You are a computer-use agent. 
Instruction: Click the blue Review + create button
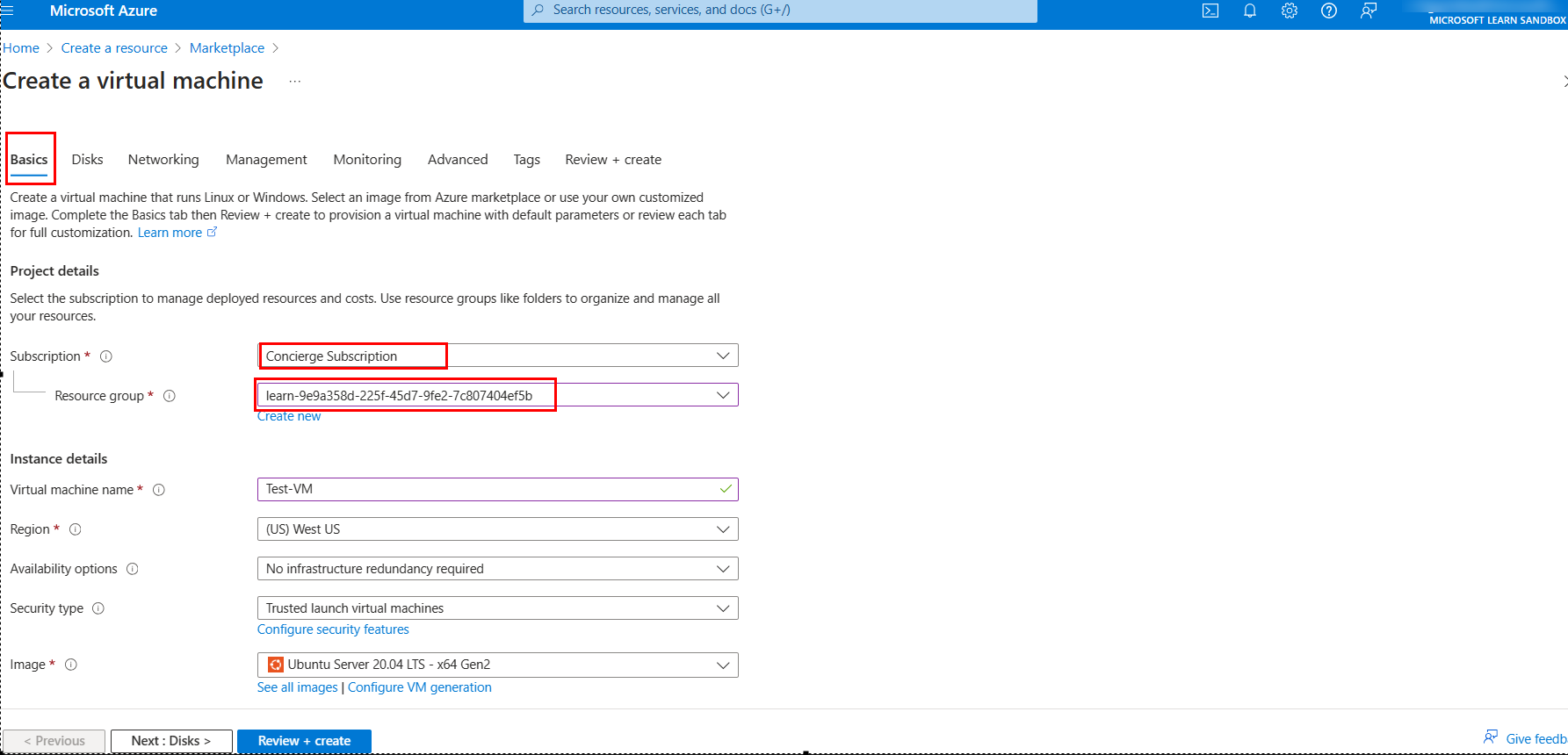[304, 741]
